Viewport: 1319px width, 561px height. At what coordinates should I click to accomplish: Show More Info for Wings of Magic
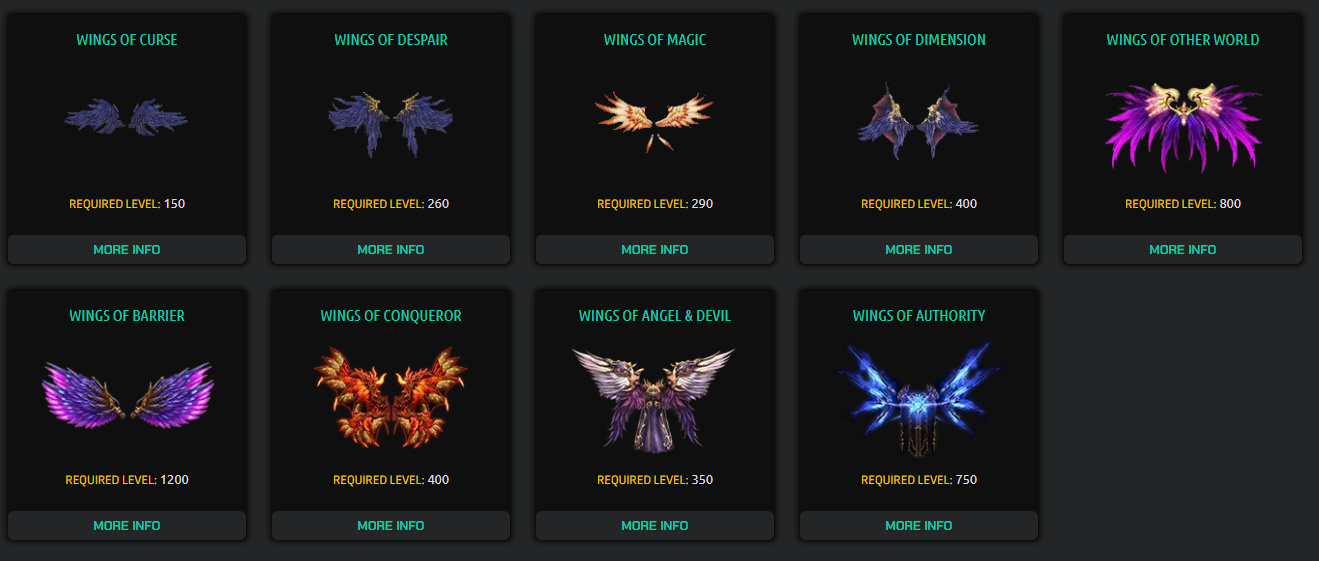655,249
